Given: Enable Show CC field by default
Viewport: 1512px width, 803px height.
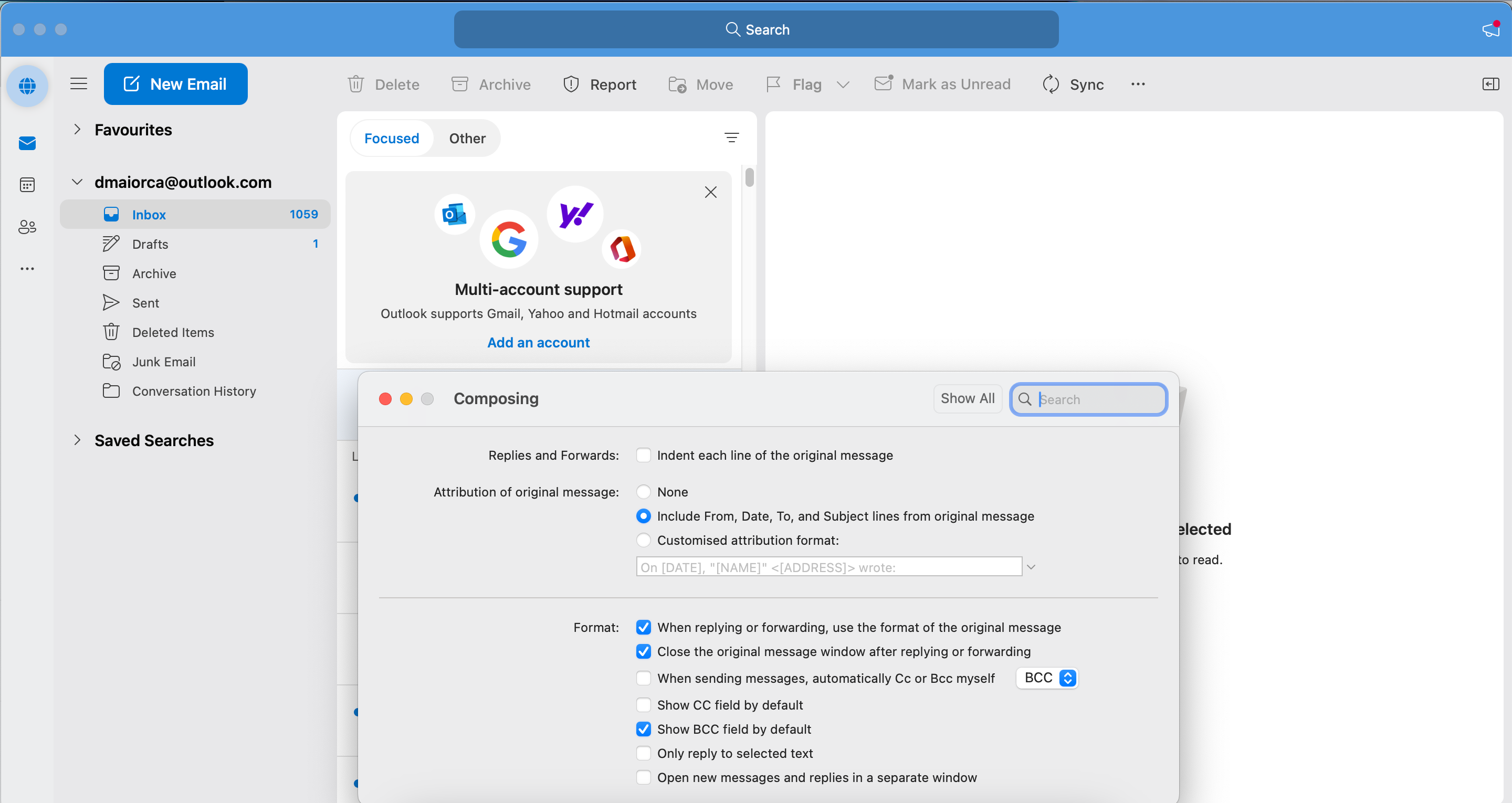Looking at the screenshot, I should pos(643,704).
